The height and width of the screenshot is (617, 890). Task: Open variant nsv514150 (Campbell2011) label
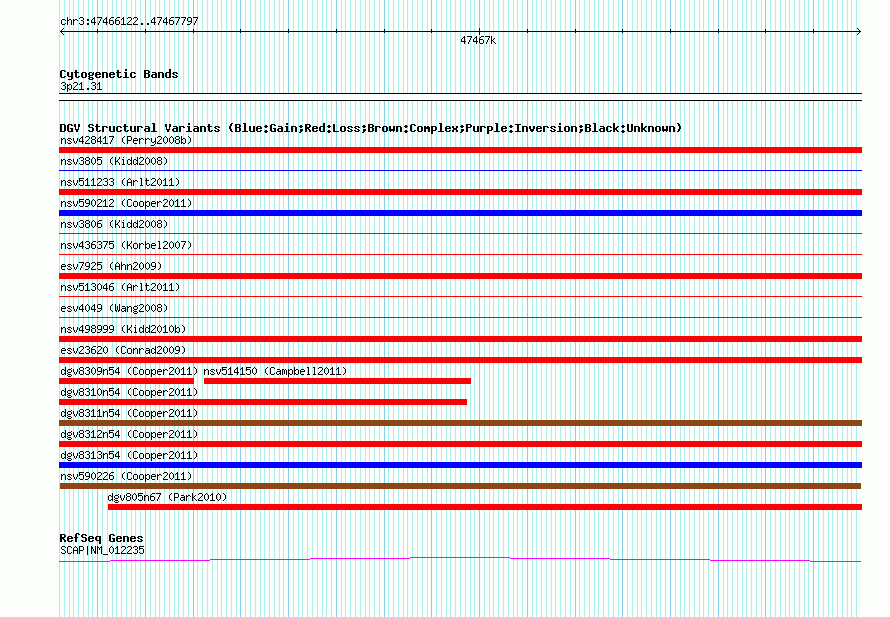[275, 371]
